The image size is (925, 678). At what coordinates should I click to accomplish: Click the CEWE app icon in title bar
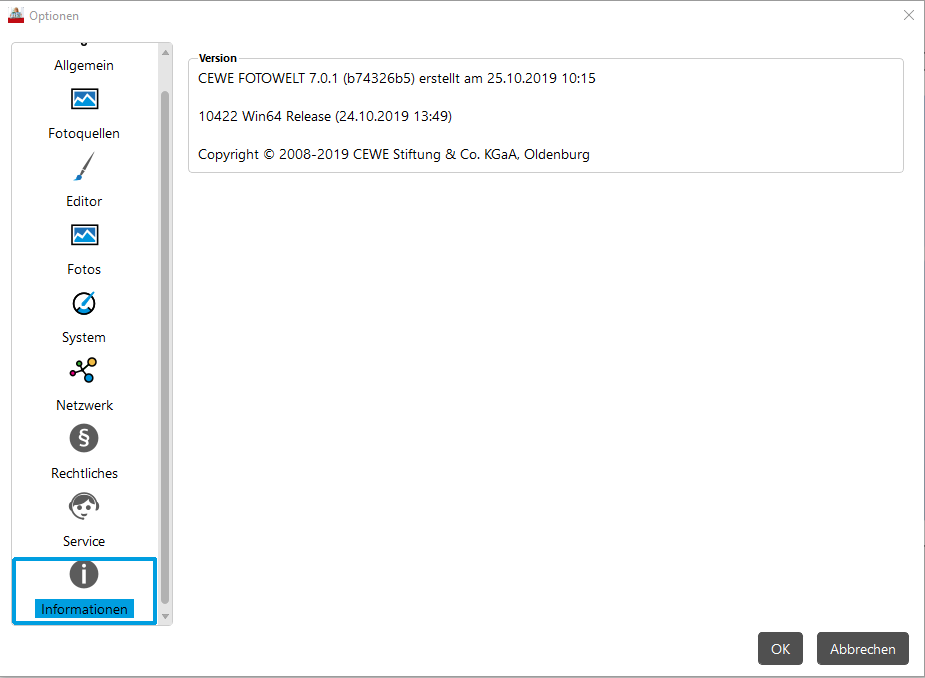pos(16,15)
